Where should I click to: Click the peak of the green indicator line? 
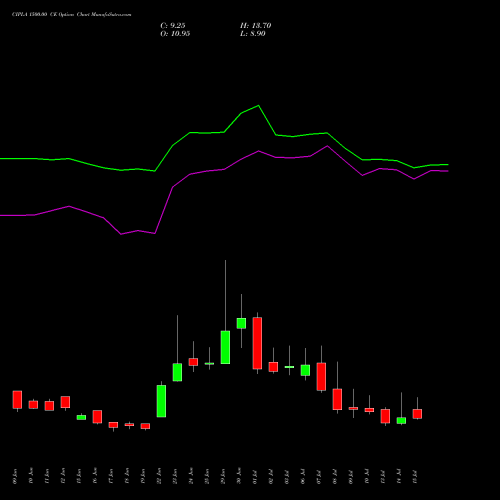259,106
